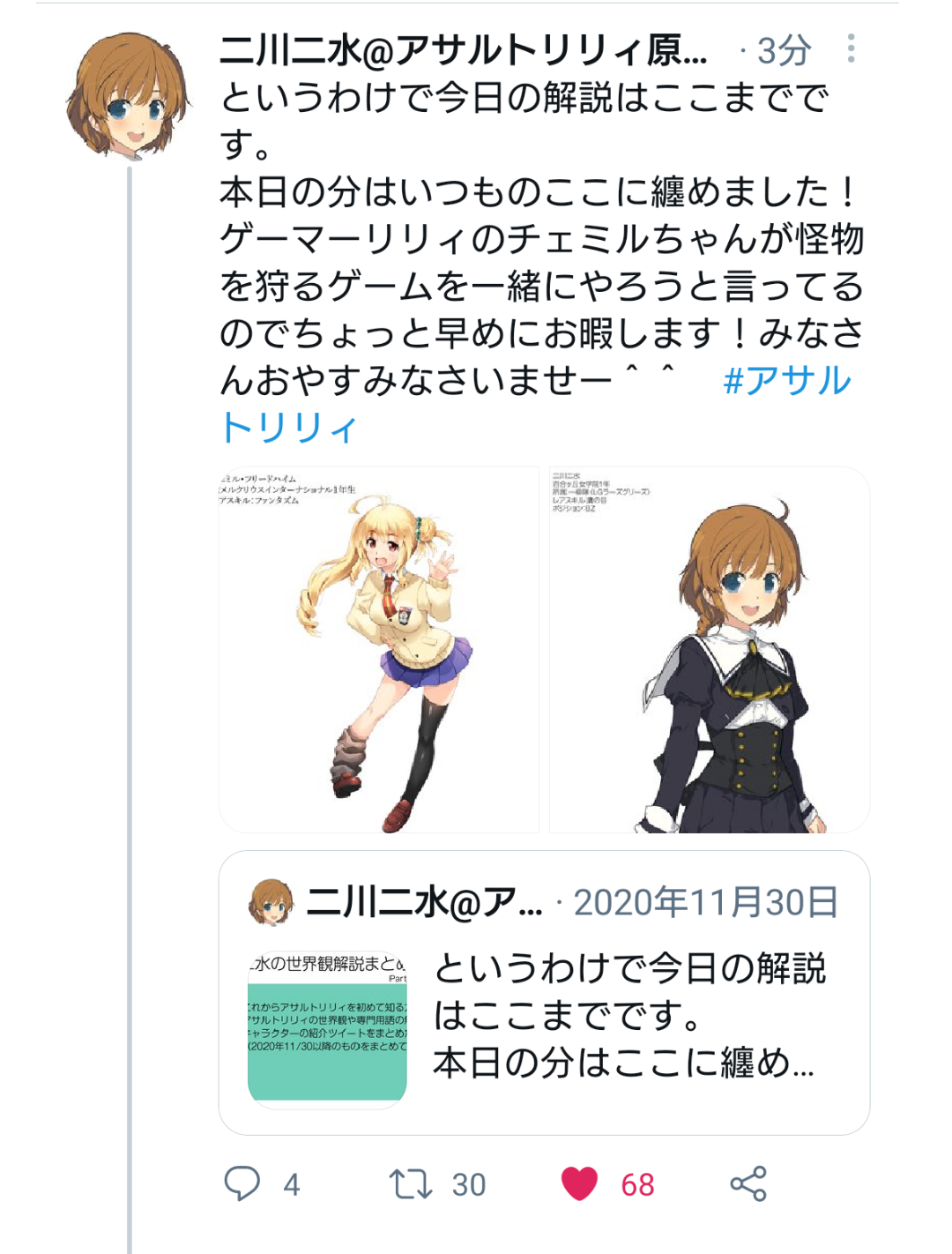Viewport: 952px width, 1254px height.
Task: Click the 3分 timestamp
Action: (784, 51)
